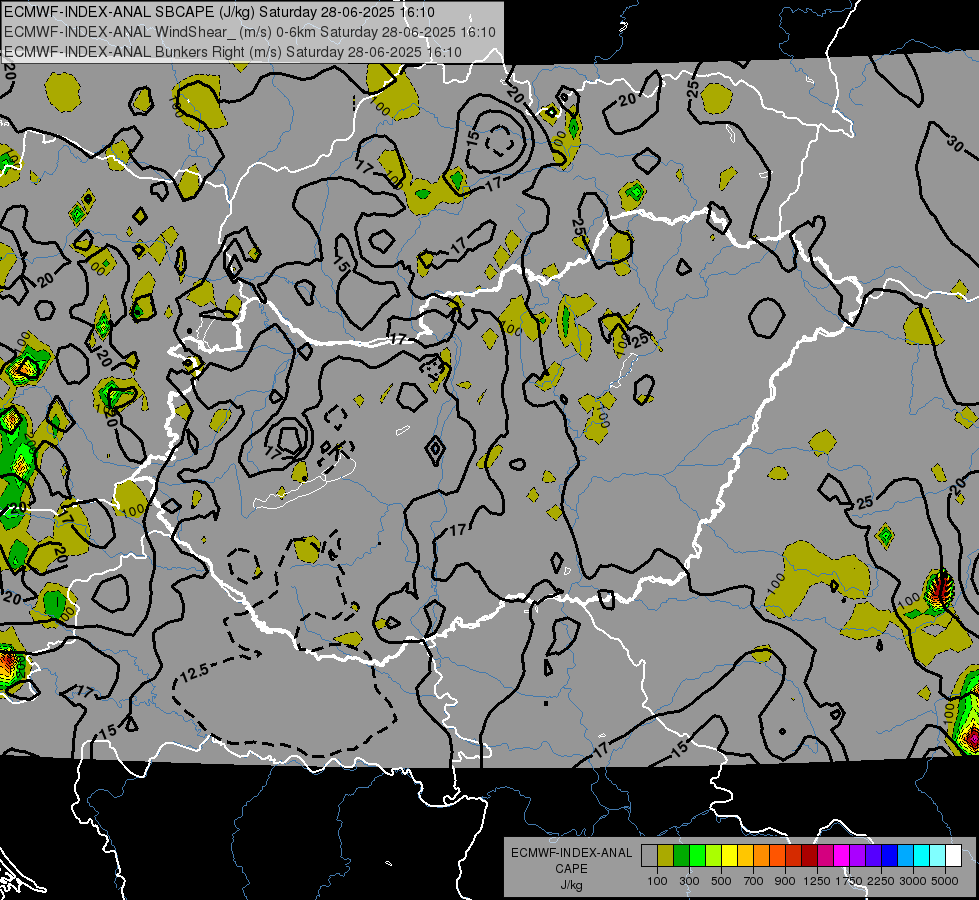The image size is (979, 900).
Task: Pick the dark maroon-red legend swatch
Action: click(x=810, y=856)
